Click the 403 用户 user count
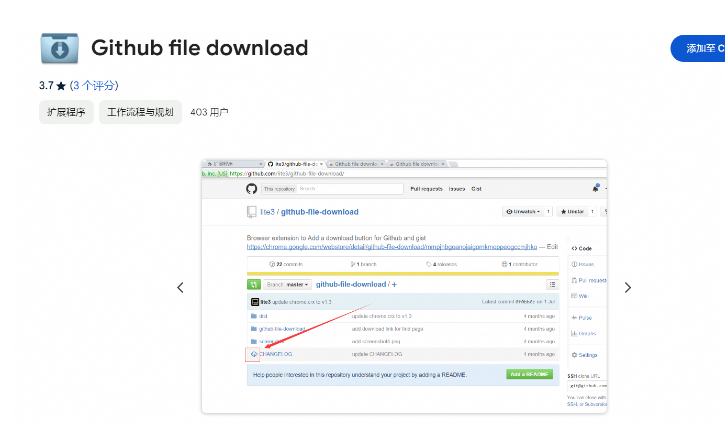Screen dimensions: 725x425 (x=209, y=112)
